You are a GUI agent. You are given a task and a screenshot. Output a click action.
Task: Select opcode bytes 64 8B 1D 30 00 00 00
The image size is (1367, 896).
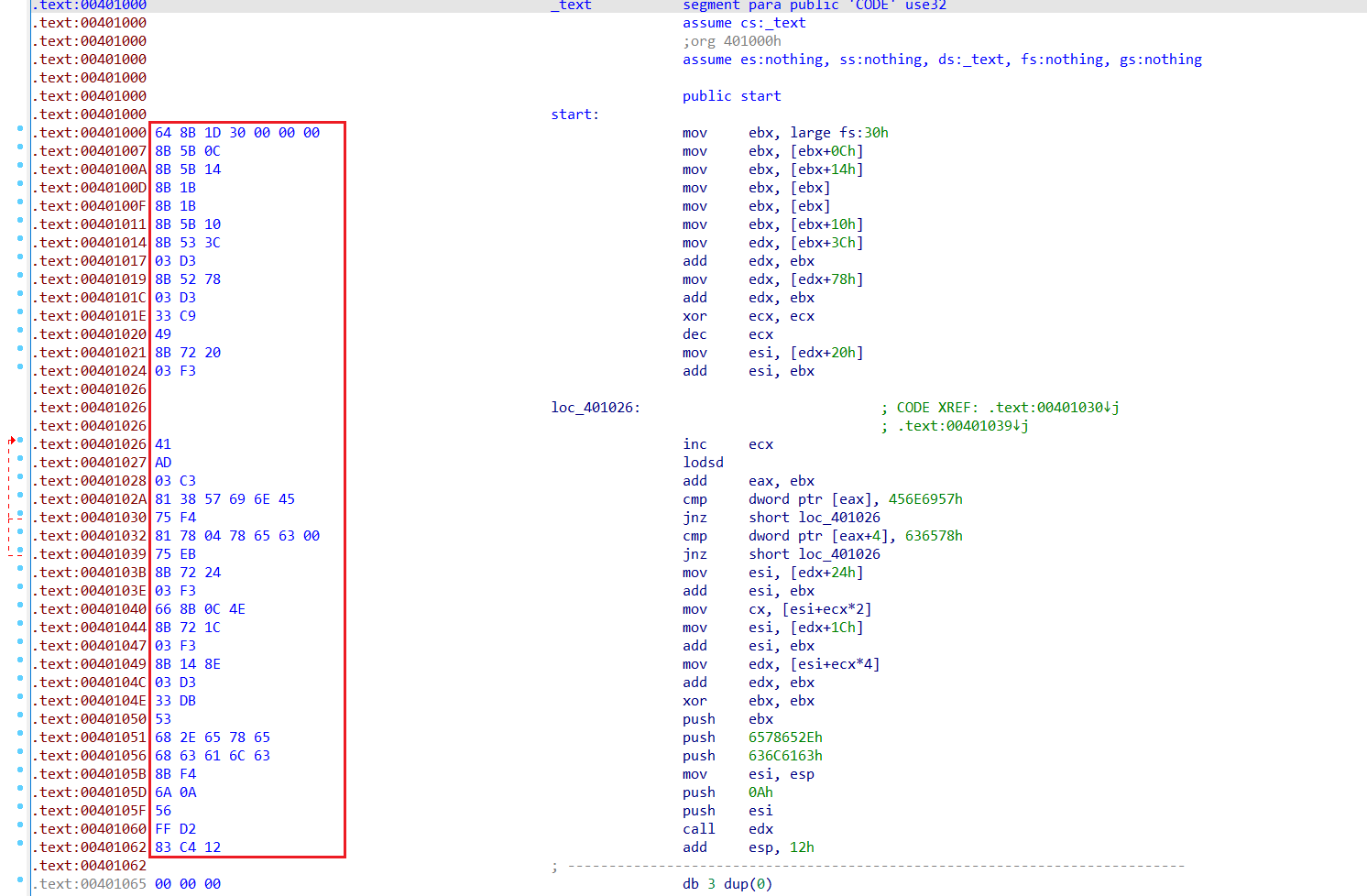pyautogui.click(x=237, y=133)
